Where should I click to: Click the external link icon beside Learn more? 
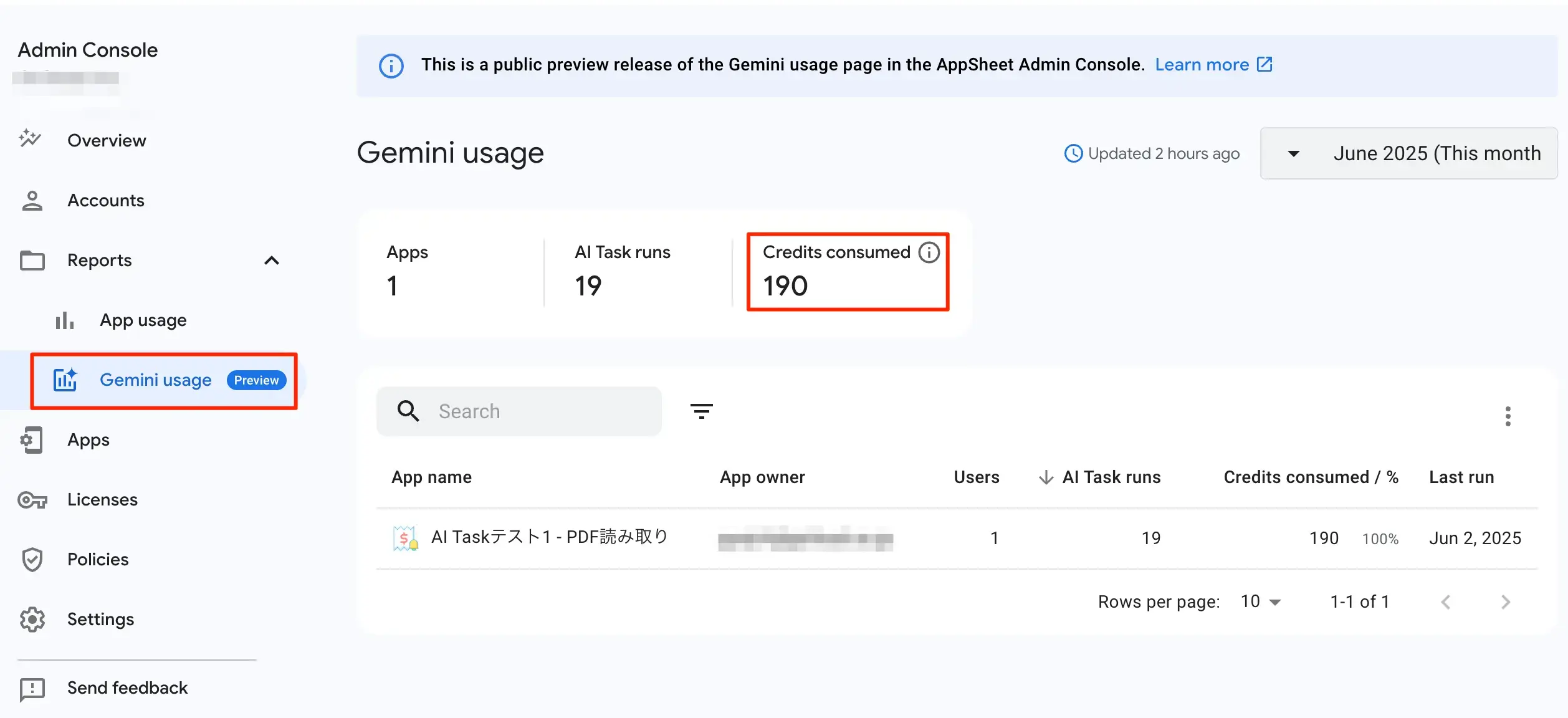click(1265, 64)
